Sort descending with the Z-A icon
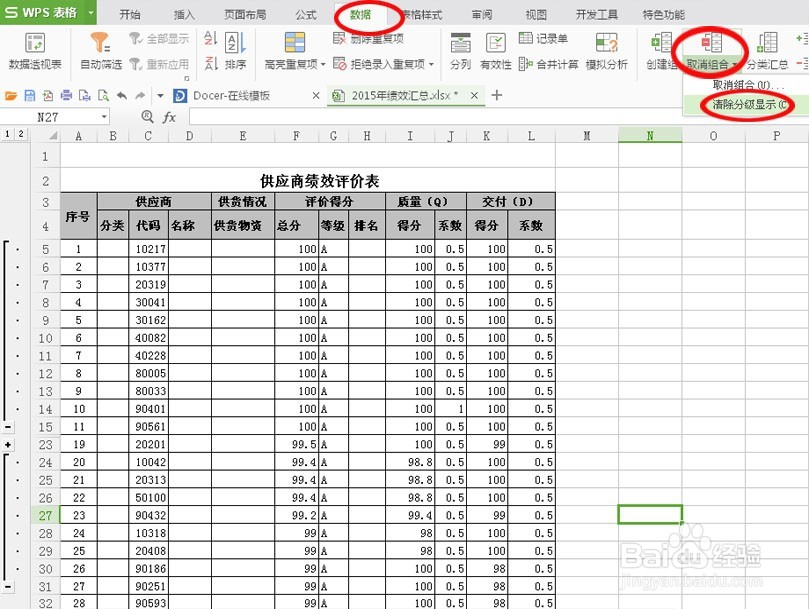The height and width of the screenshot is (609, 809). coord(210,63)
